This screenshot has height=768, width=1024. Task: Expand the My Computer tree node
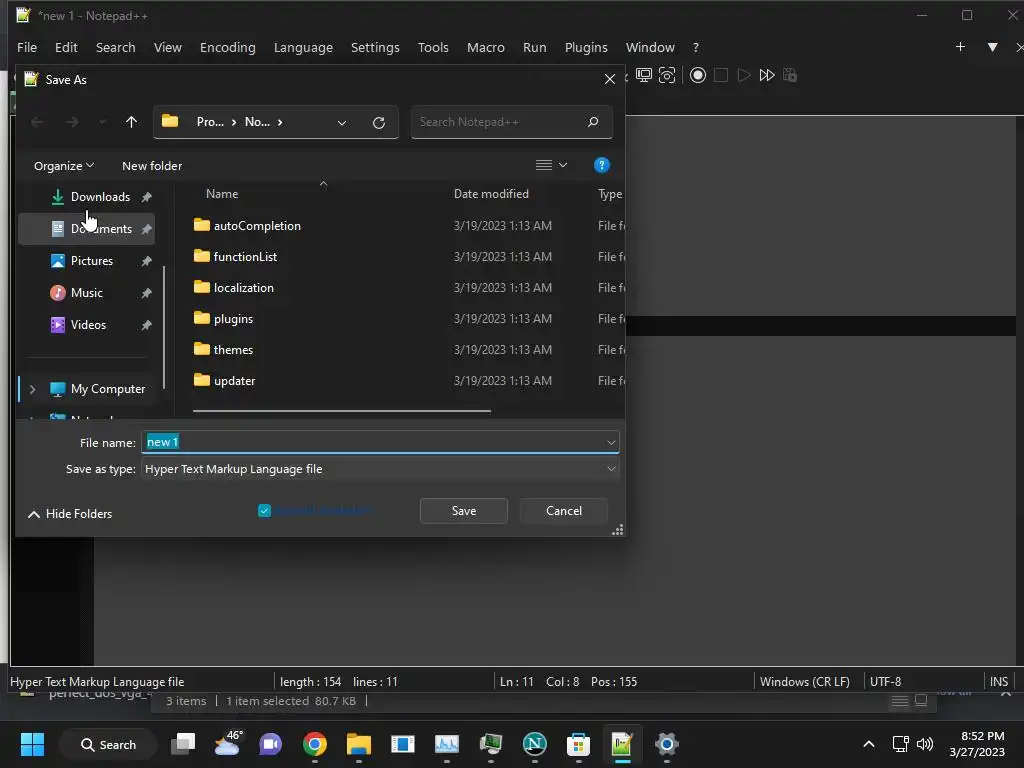click(32, 389)
